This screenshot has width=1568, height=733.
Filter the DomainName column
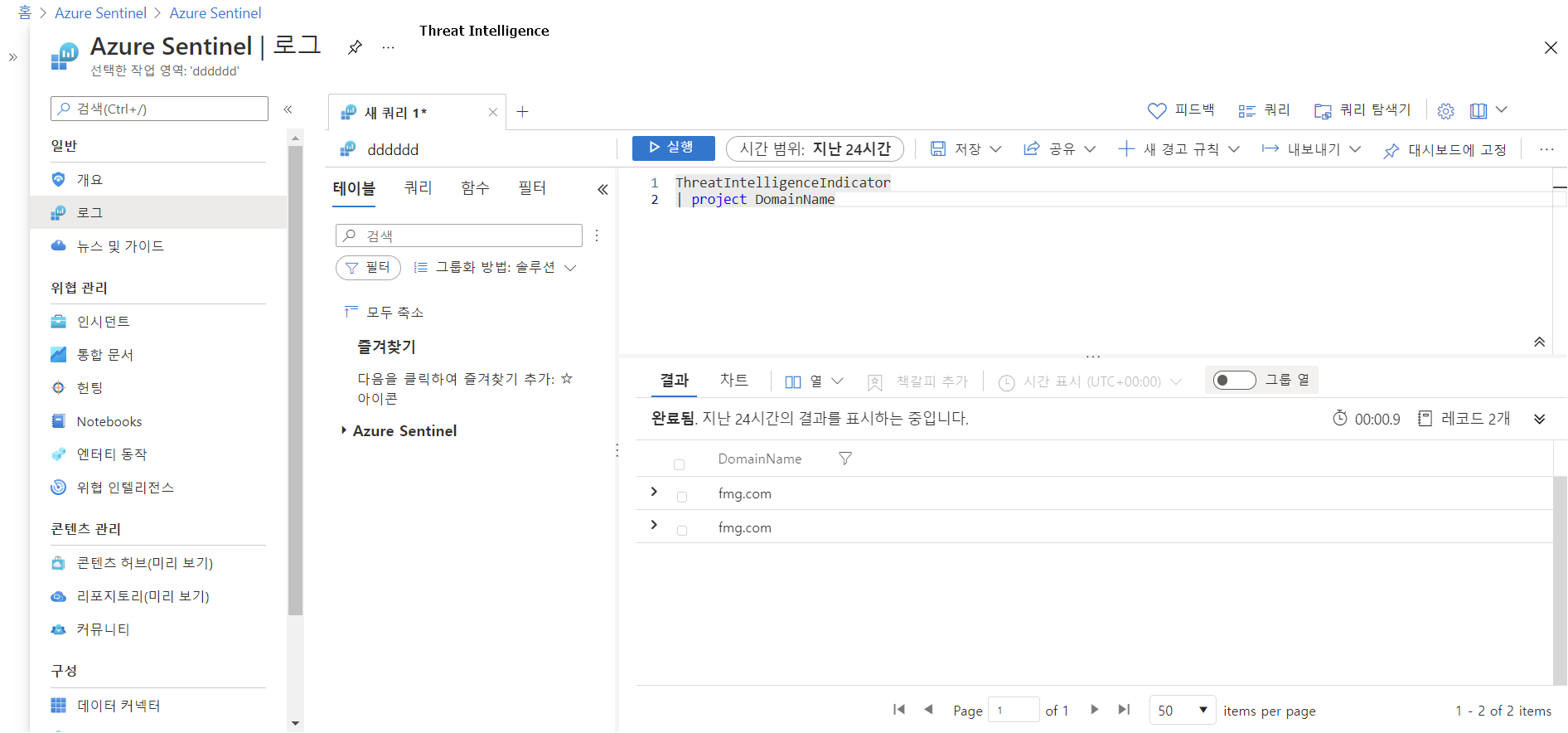[845, 458]
